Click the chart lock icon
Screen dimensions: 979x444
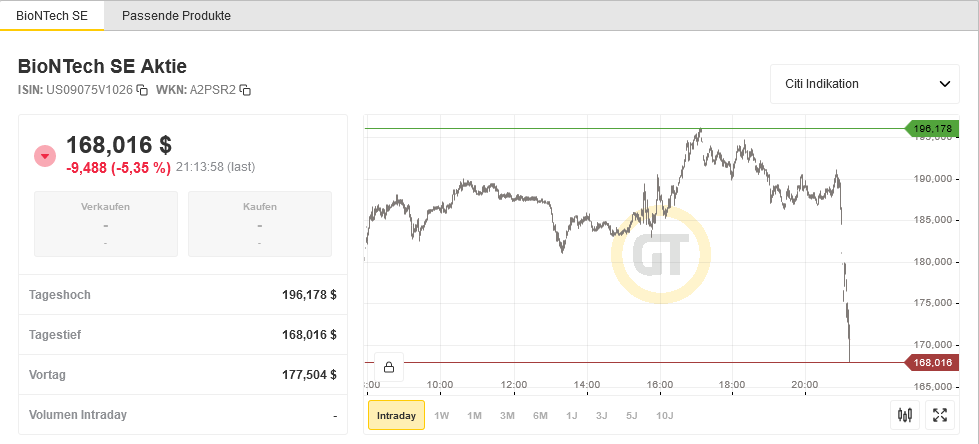[x=388, y=367]
